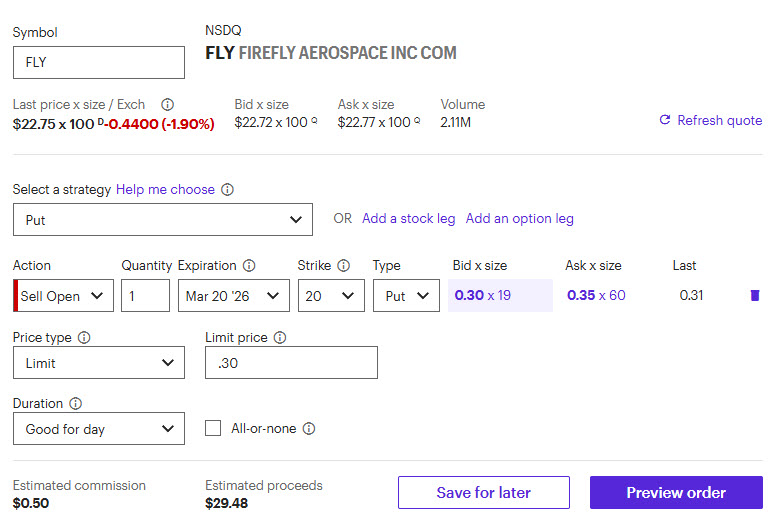Screen dimensions: 768x526
Task: Open the strategy dropdown showing Put
Action: click(163, 220)
